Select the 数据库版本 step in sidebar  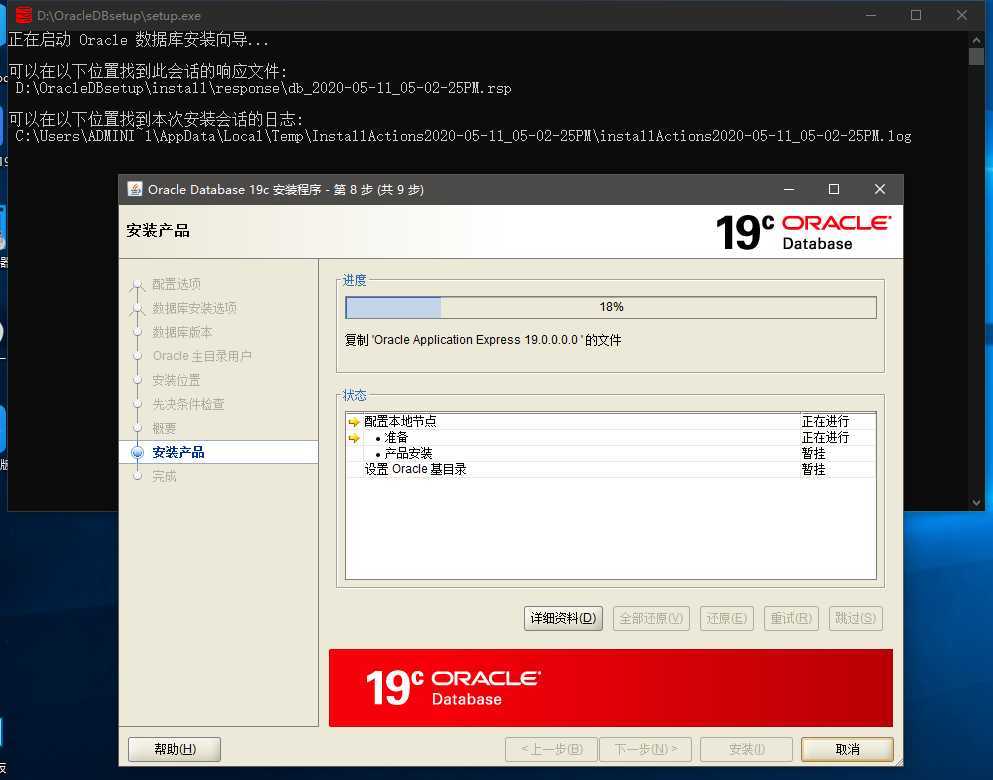[x=182, y=332]
